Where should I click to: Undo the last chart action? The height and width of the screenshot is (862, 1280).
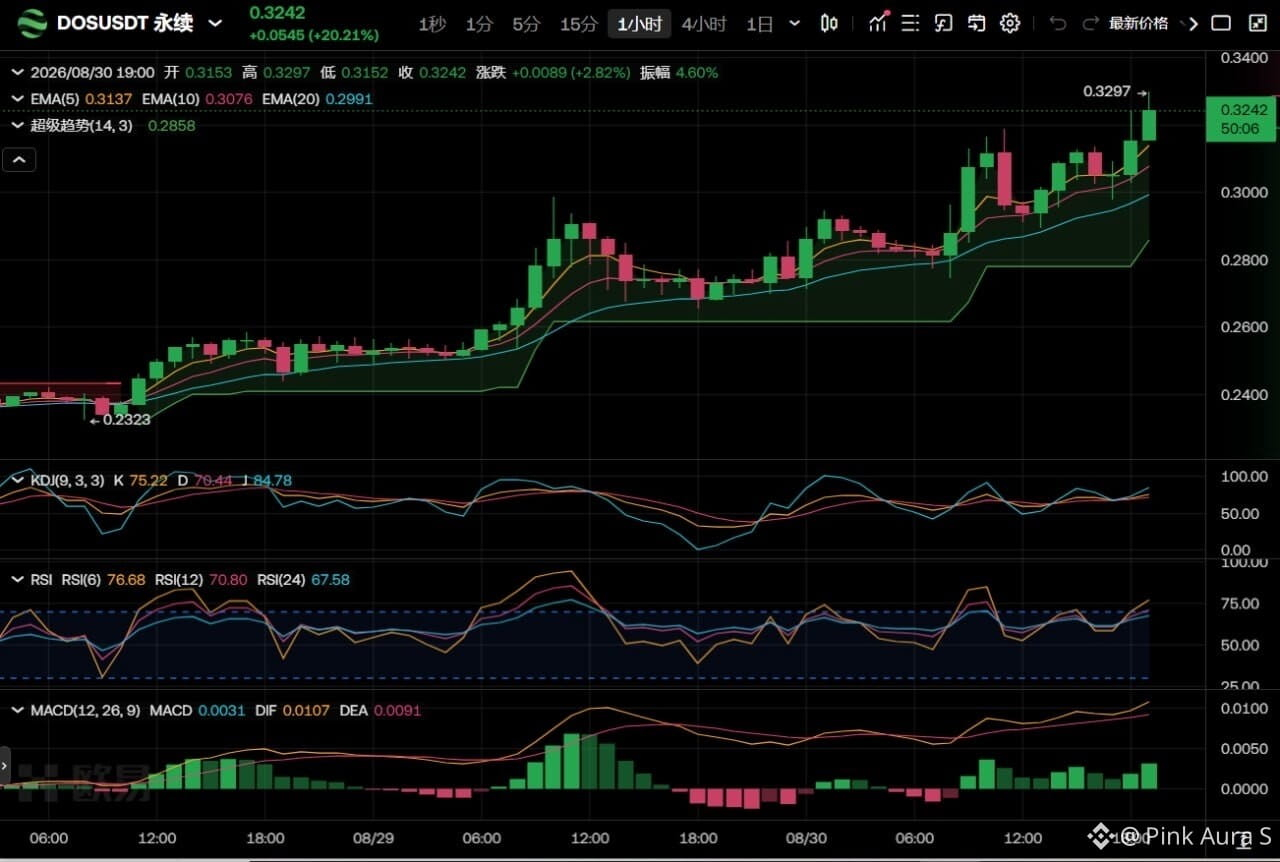[1058, 23]
